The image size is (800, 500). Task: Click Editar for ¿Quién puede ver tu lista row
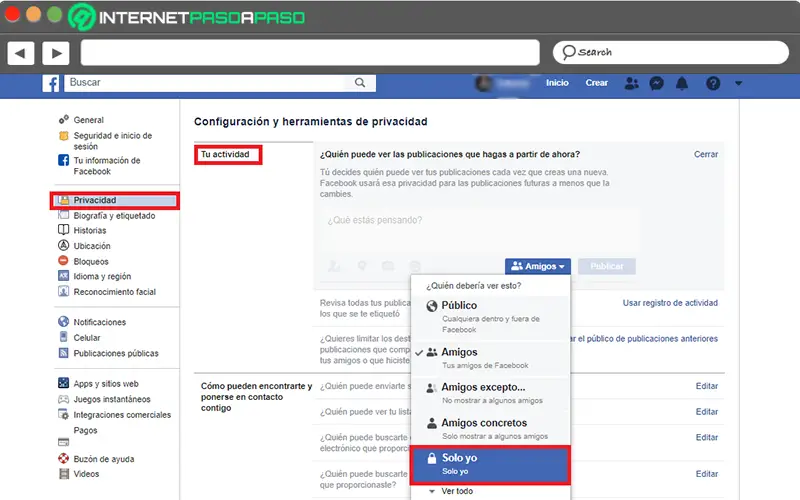(x=707, y=412)
